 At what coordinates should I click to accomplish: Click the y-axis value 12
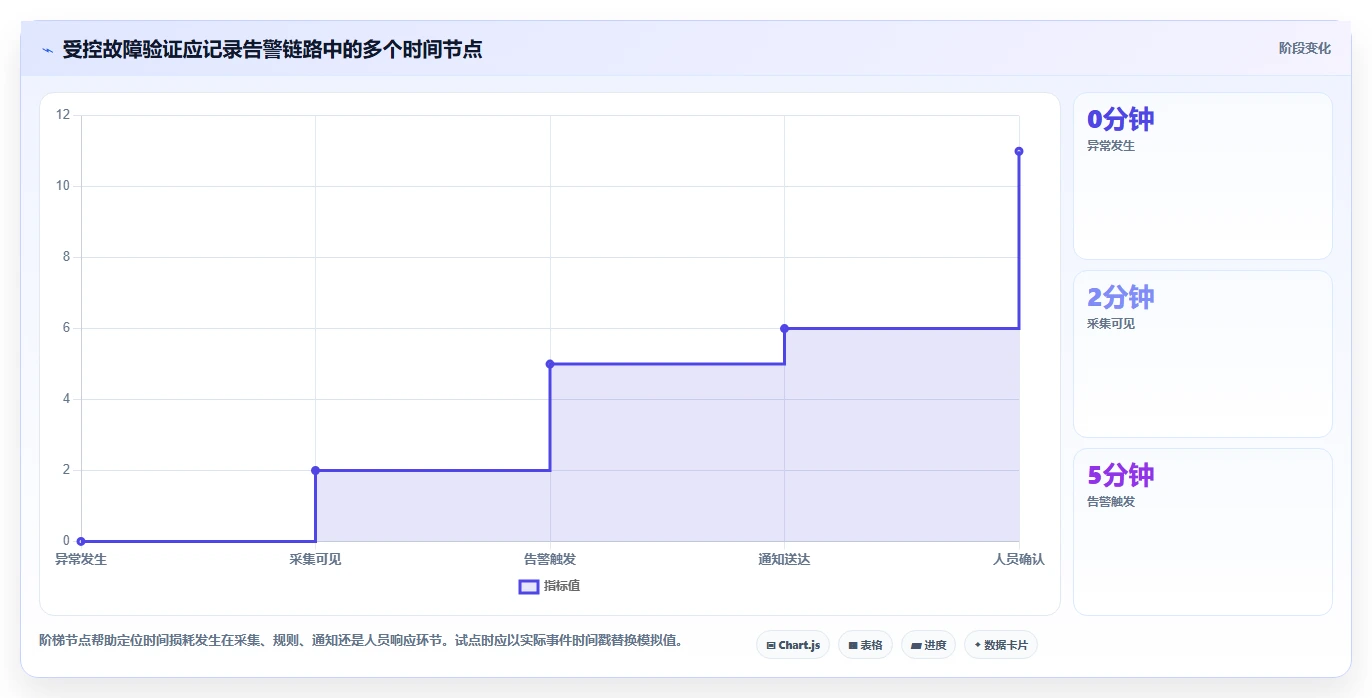tap(63, 115)
